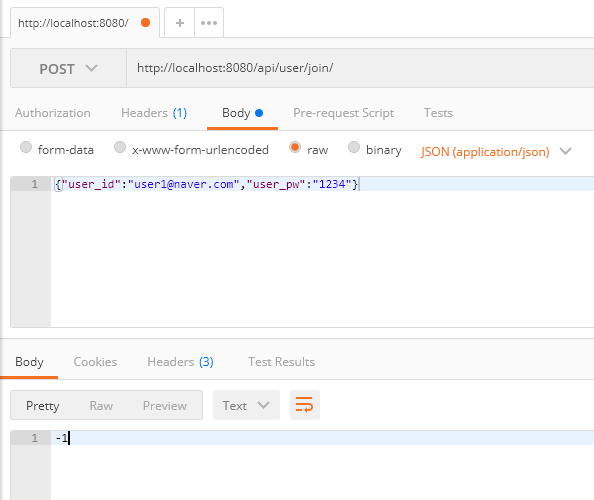Show the Raw response view
This screenshot has width=594, height=500.
pyautogui.click(x=101, y=406)
